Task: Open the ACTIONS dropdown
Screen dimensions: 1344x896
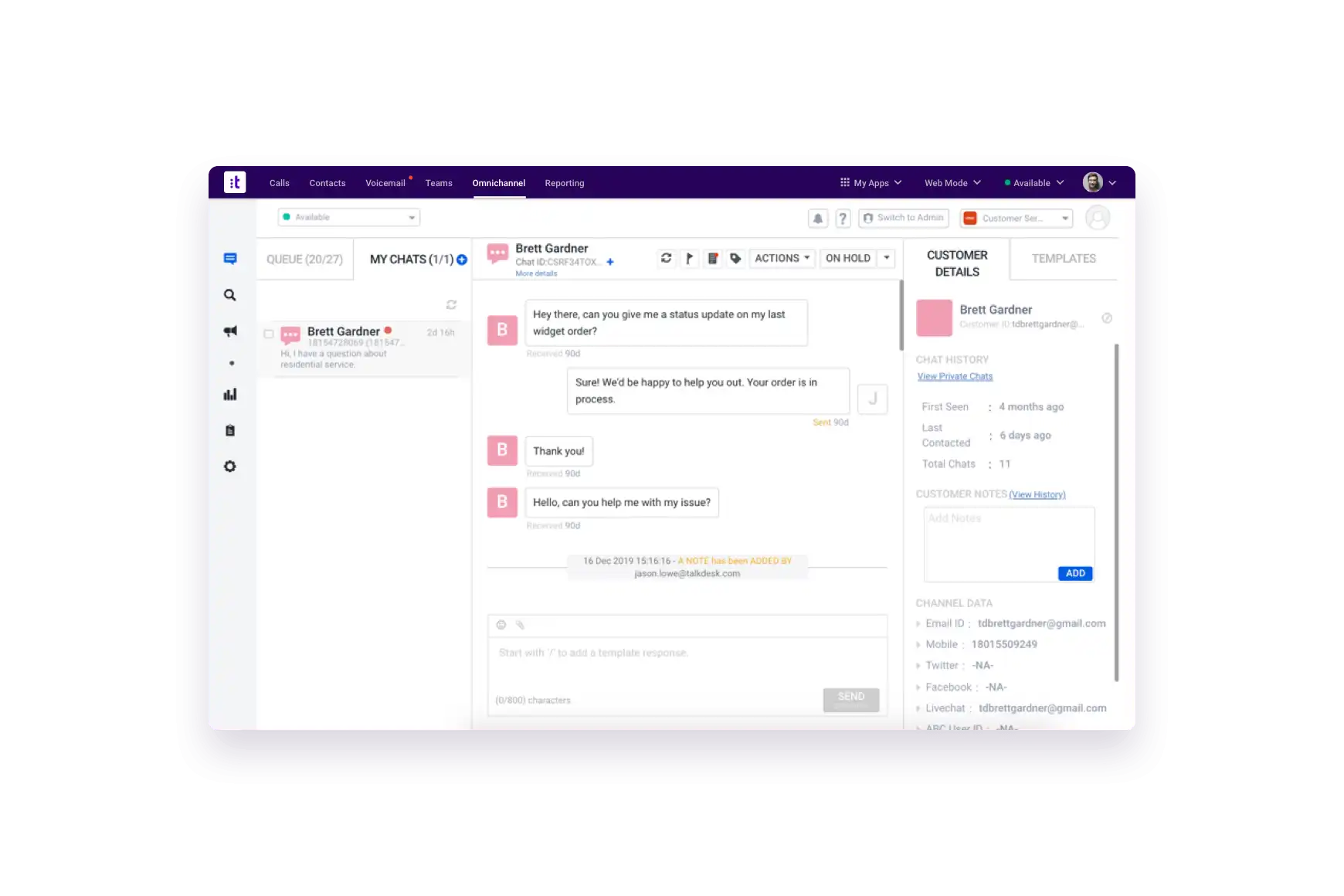Action: coord(782,259)
